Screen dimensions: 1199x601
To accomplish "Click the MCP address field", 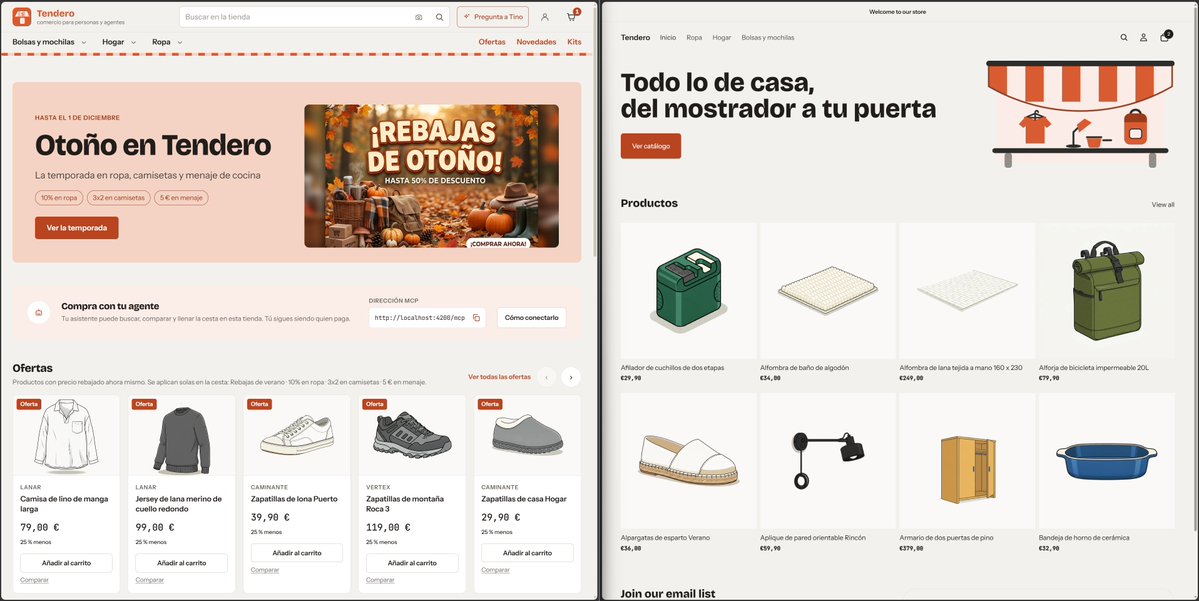I will (427, 317).
